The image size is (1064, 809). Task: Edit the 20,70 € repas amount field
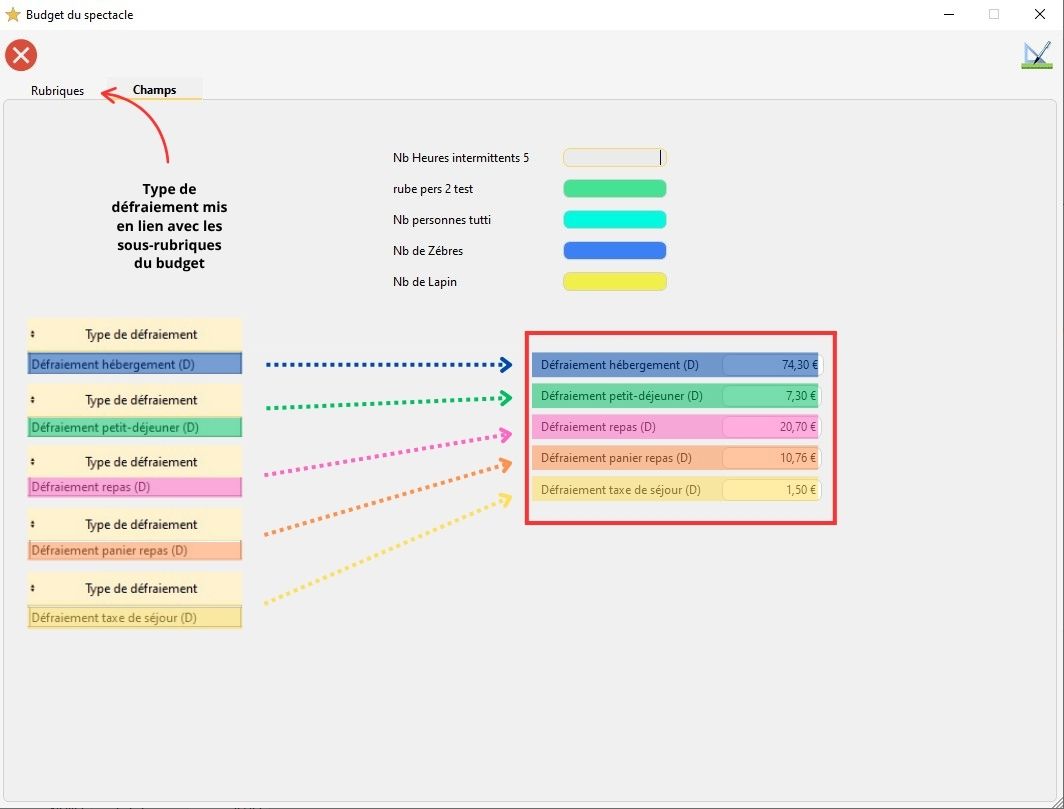pyautogui.click(x=770, y=427)
